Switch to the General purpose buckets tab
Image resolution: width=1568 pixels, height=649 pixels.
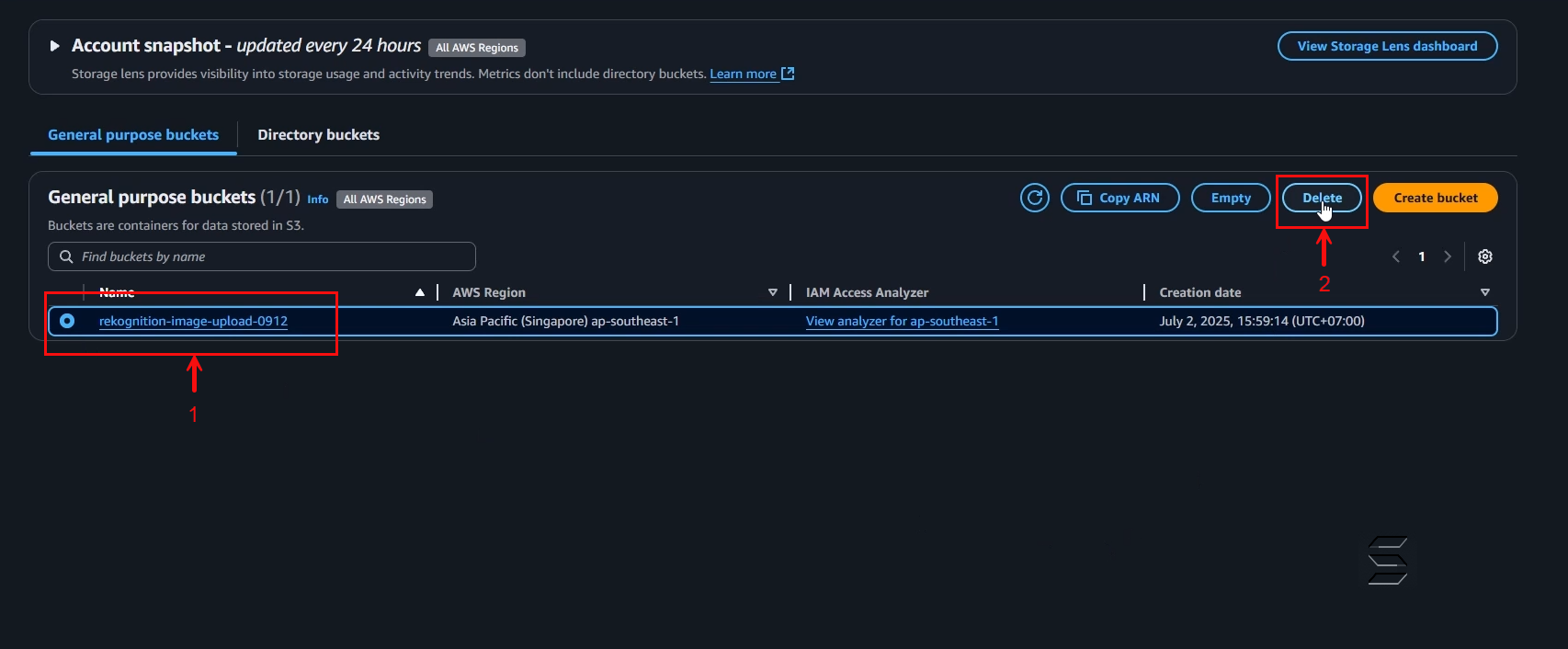133,134
